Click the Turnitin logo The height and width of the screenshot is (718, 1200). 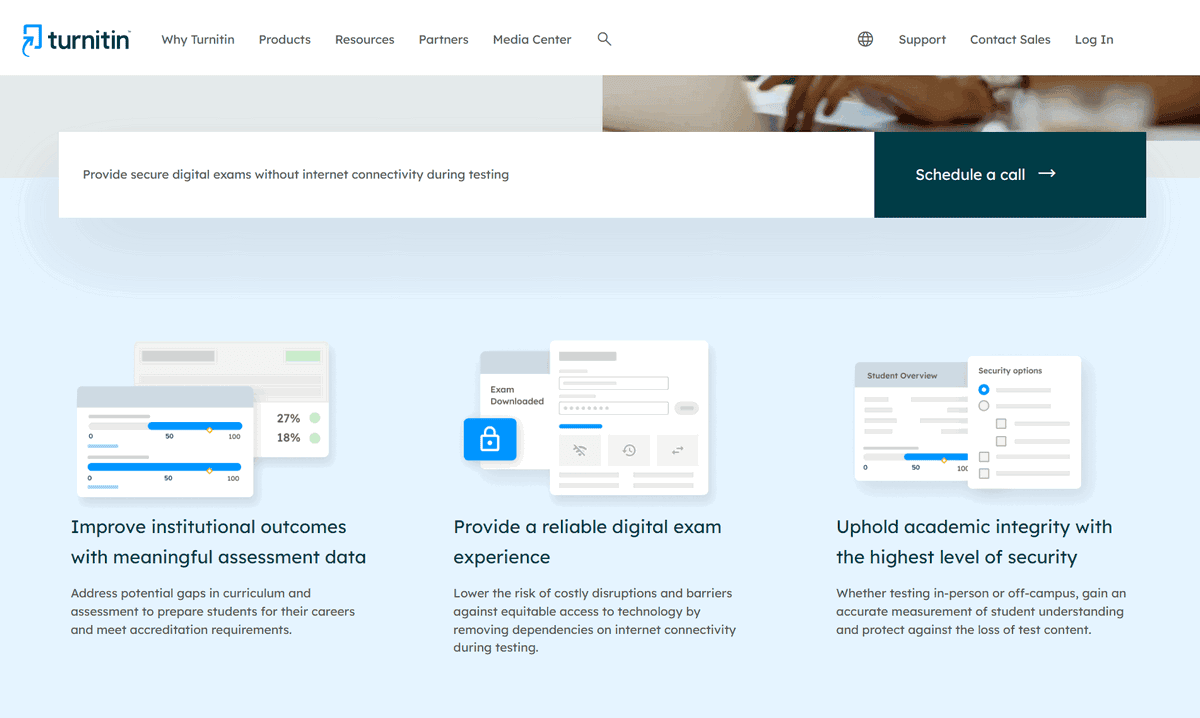point(76,40)
